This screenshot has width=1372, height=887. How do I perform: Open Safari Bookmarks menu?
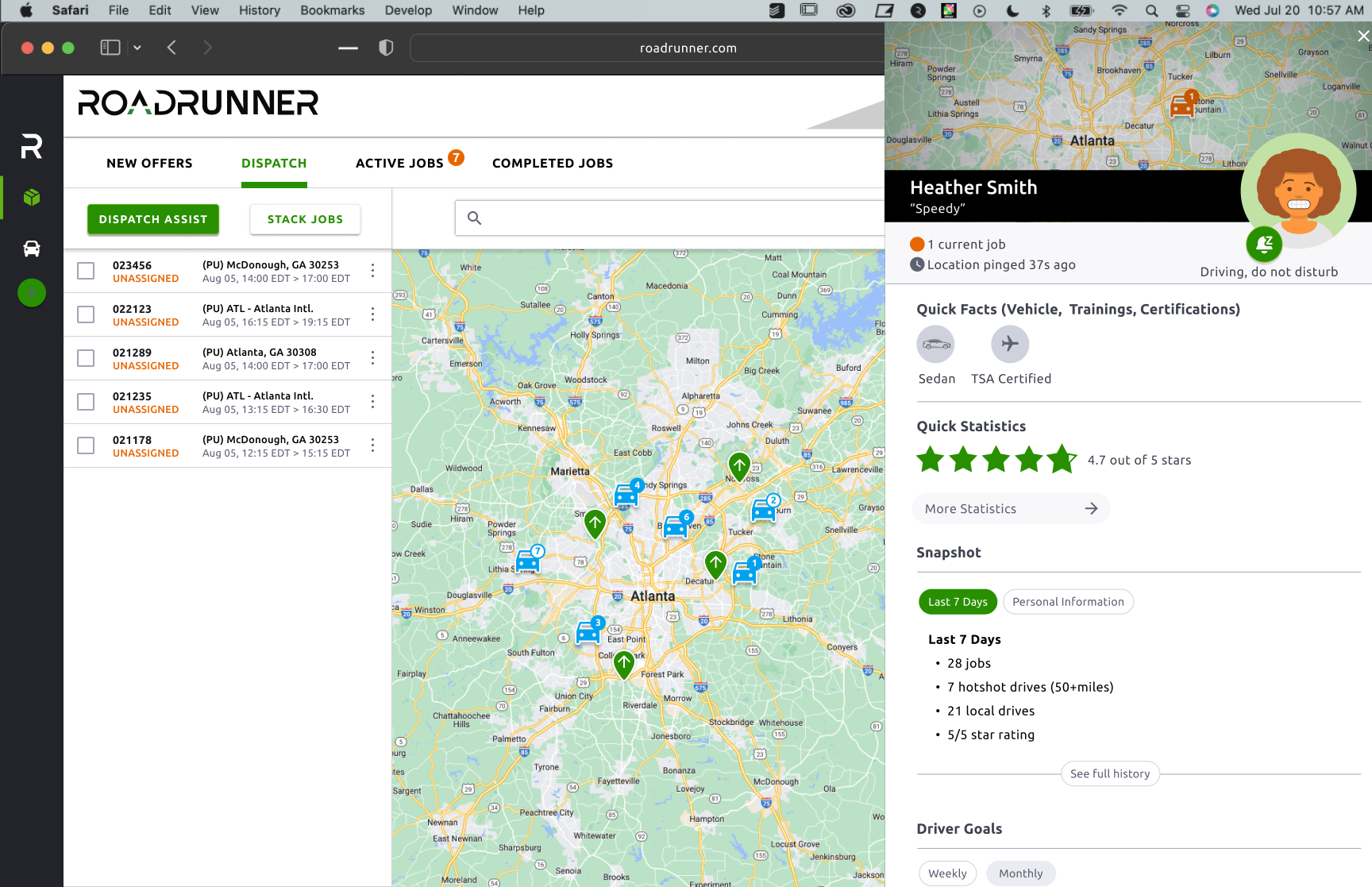(333, 10)
